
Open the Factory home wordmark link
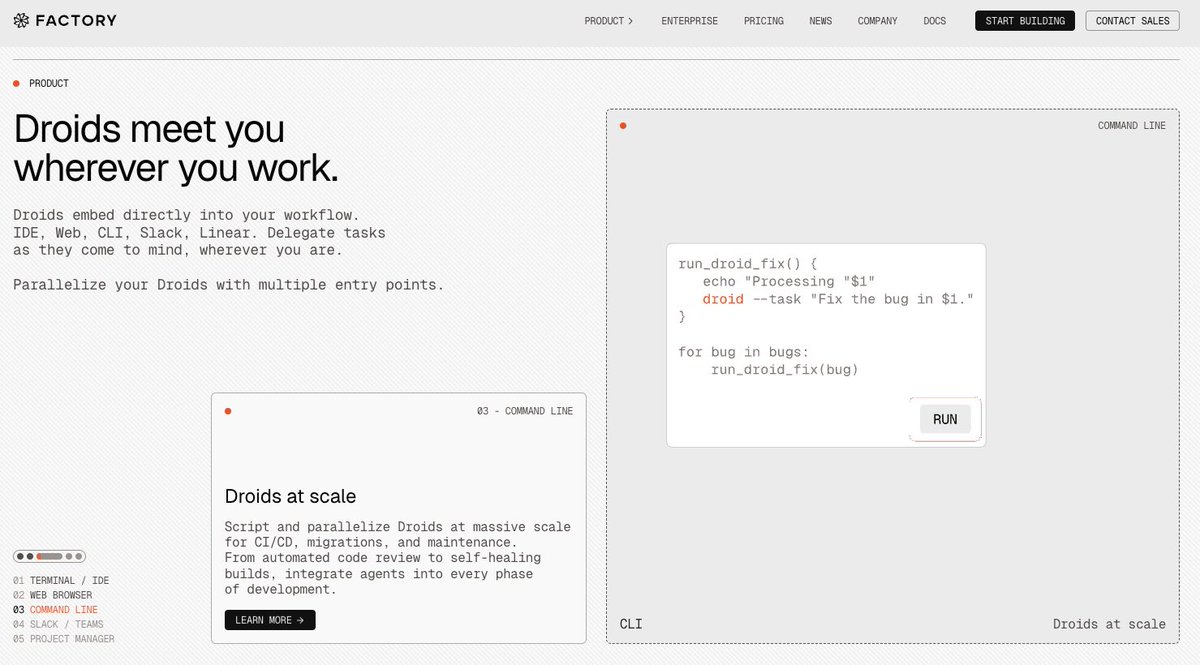click(x=75, y=20)
